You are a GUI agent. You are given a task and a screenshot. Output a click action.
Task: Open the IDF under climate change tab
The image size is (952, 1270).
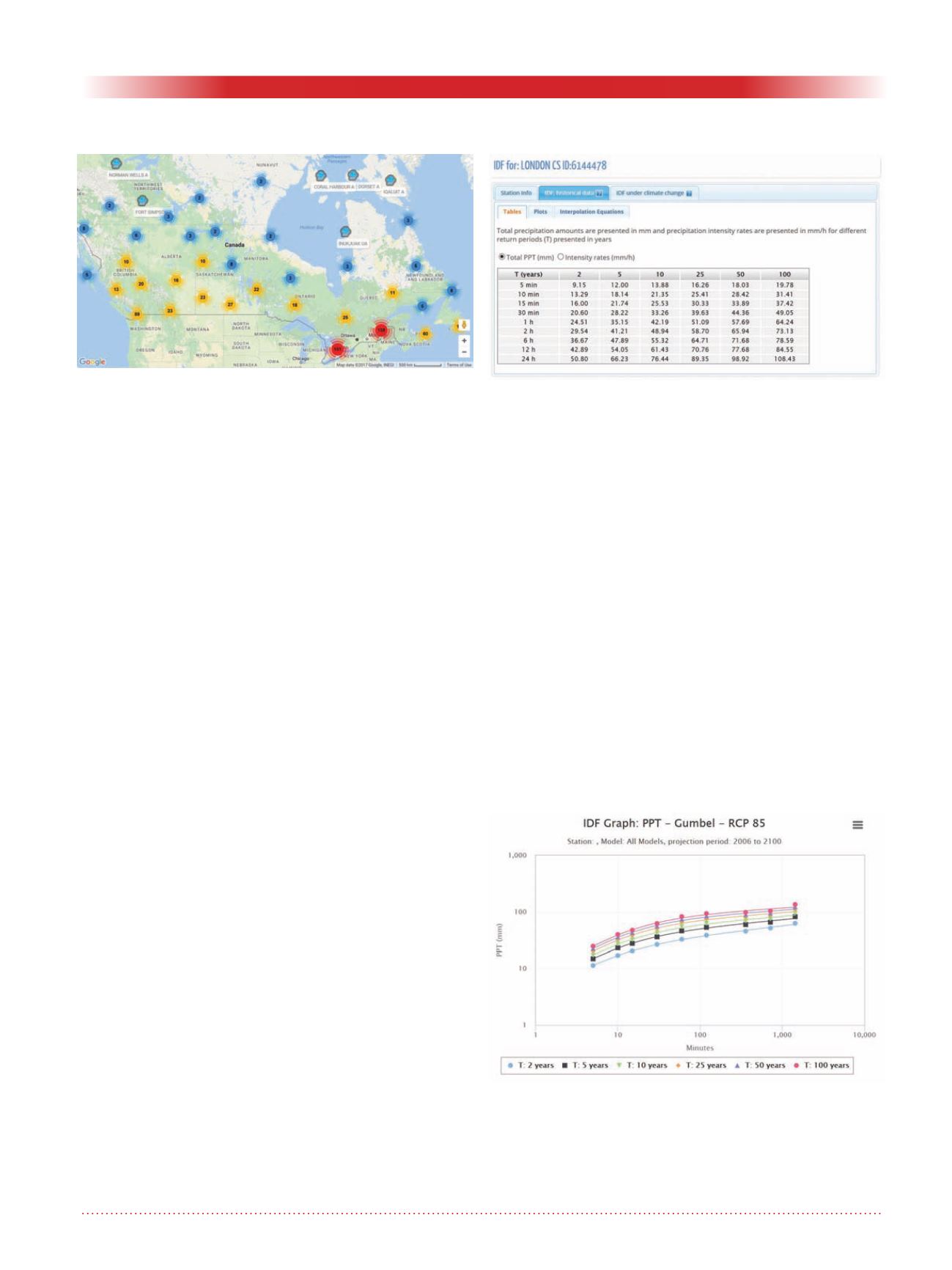pos(654,194)
